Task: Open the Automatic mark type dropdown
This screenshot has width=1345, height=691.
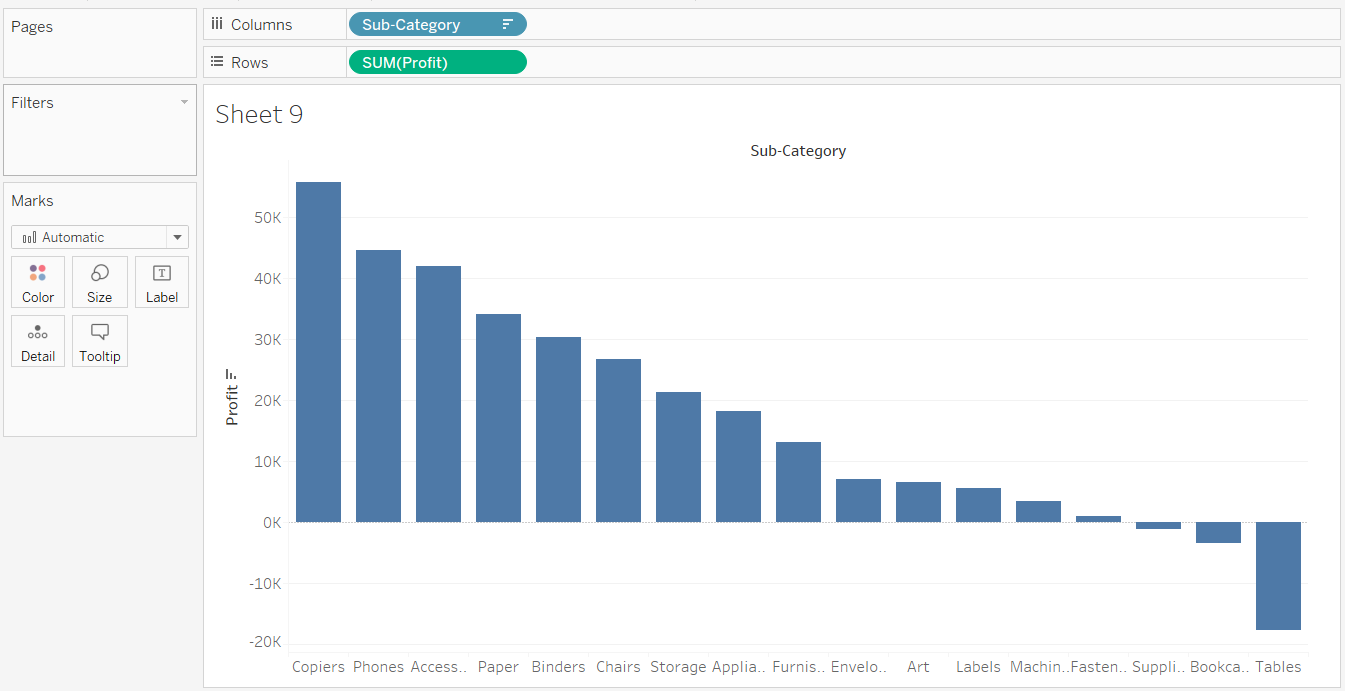Action: 100,237
